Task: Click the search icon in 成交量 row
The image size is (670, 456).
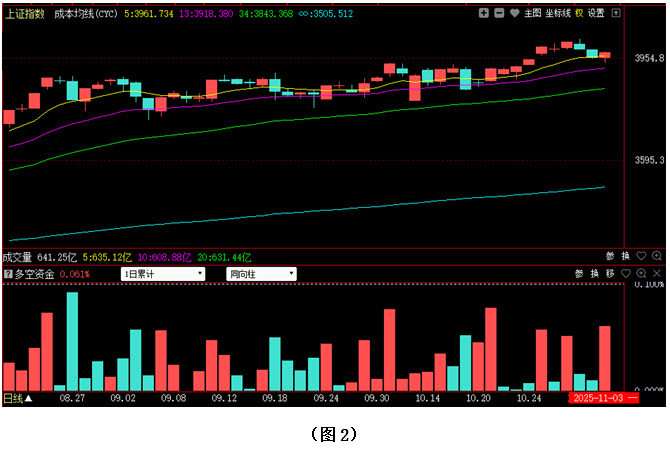Action: (x=657, y=257)
